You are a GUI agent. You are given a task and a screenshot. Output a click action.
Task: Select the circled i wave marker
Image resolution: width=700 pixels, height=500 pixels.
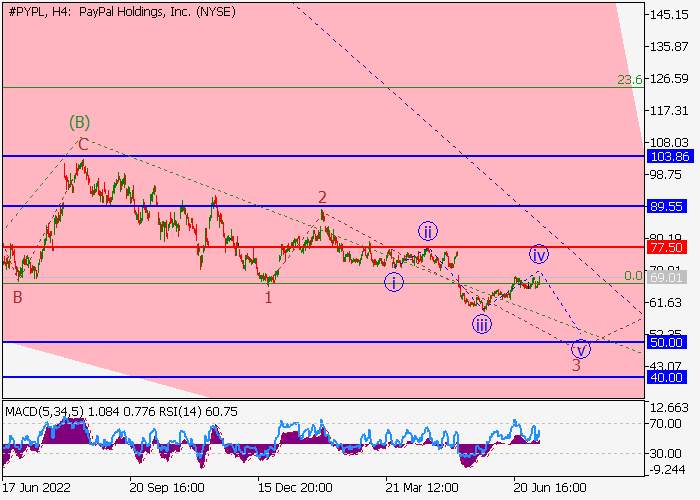(x=394, y=282)
